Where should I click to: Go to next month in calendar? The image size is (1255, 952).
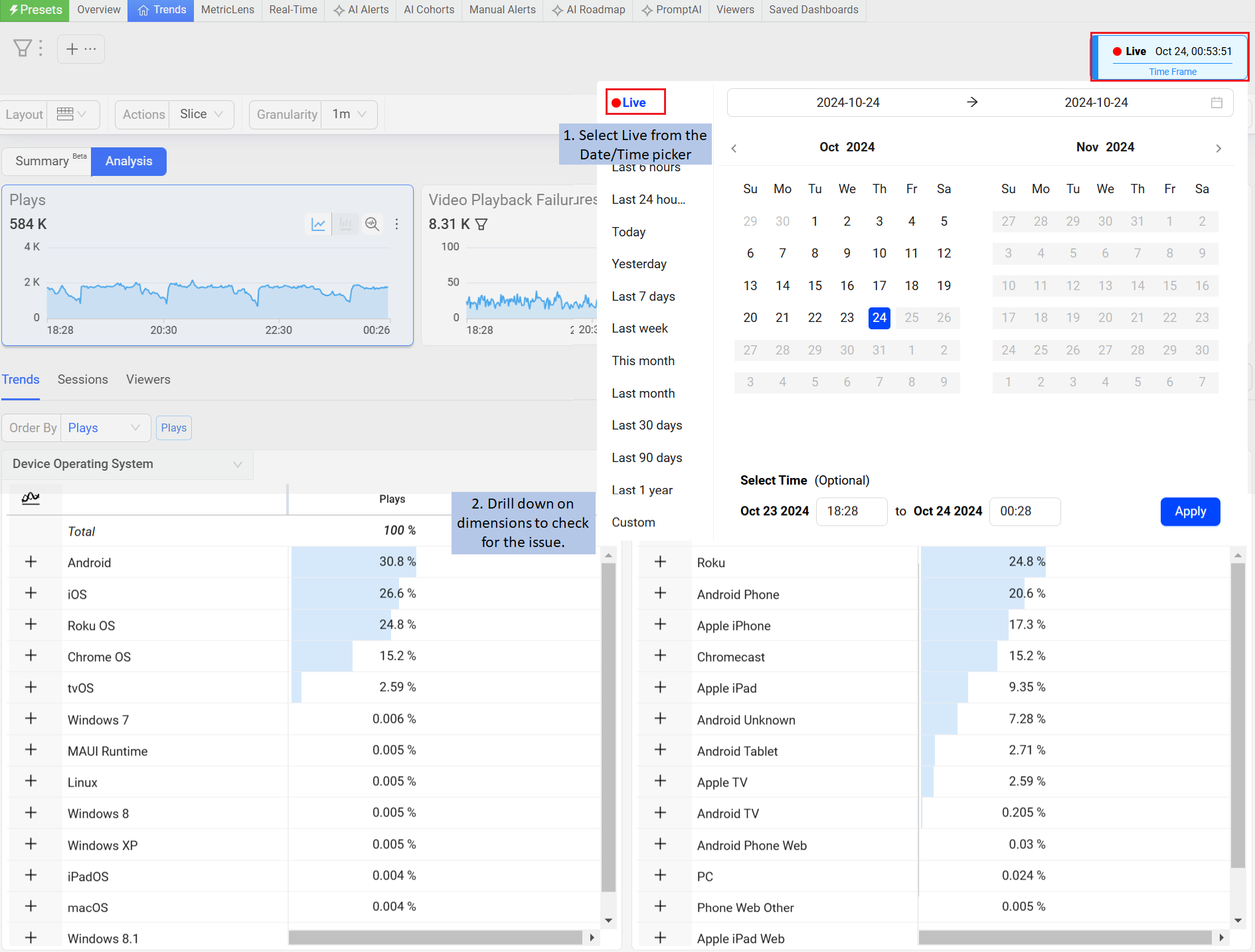click(x=1218, y=148)
